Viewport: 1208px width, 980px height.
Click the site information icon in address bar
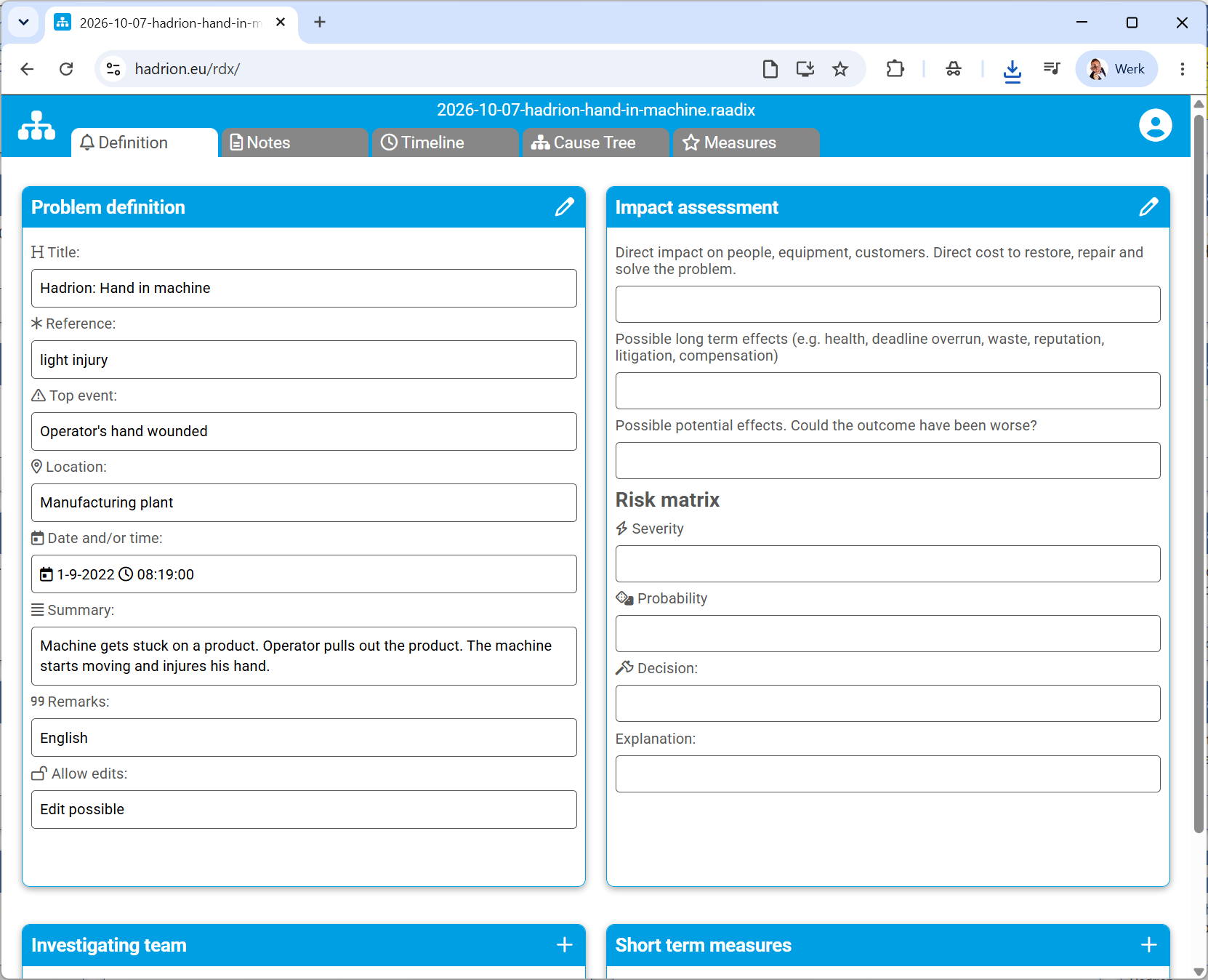click(113, 69)
